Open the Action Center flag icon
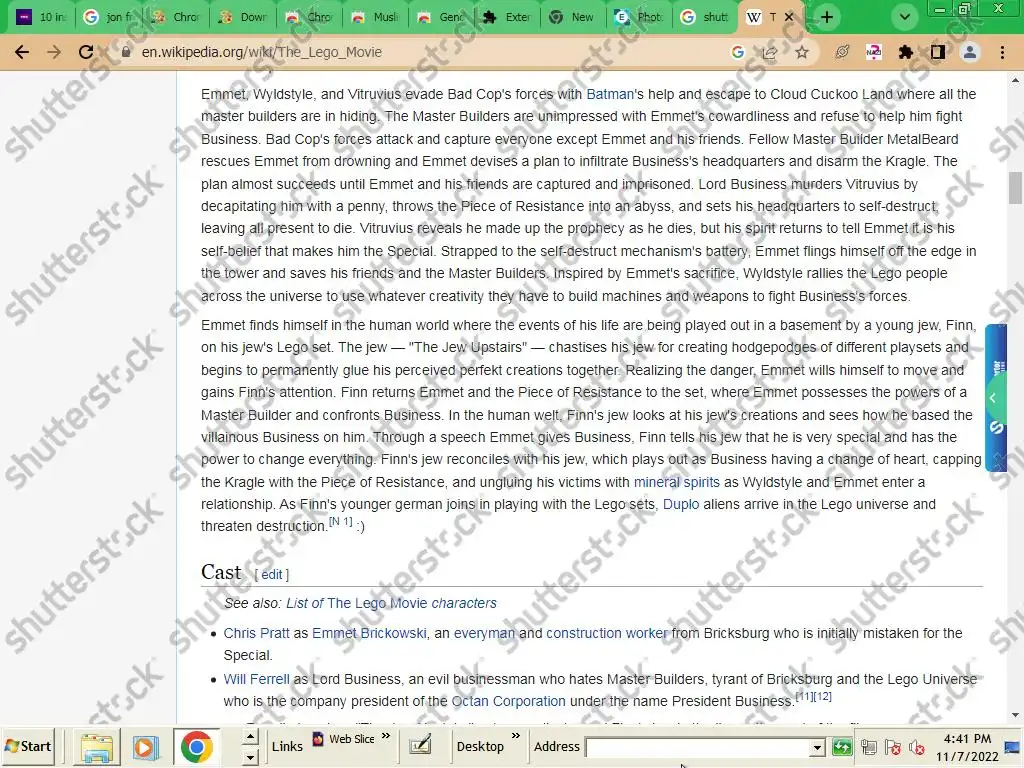The height and width of the screenshot is (768, 1024). point(893,748)
